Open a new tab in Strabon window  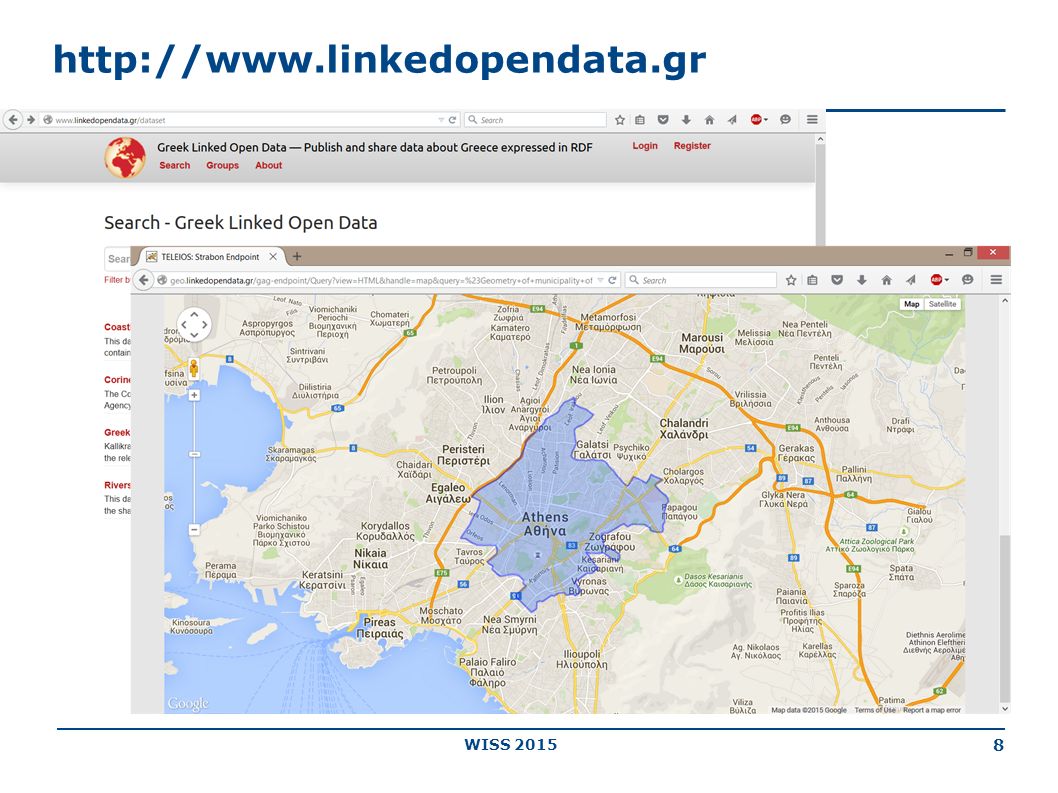297,256
